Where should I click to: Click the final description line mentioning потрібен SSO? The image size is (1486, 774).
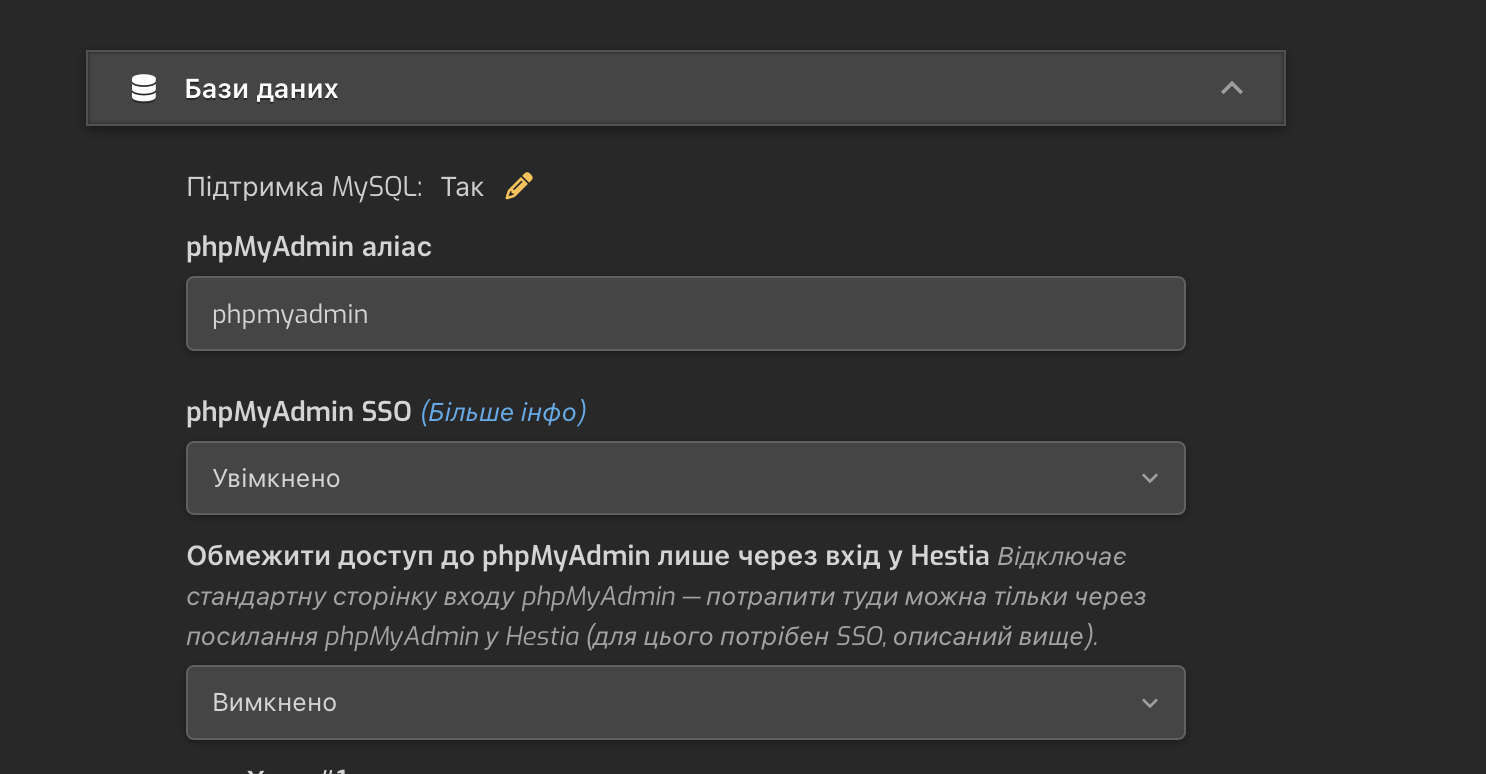point(642,637)
